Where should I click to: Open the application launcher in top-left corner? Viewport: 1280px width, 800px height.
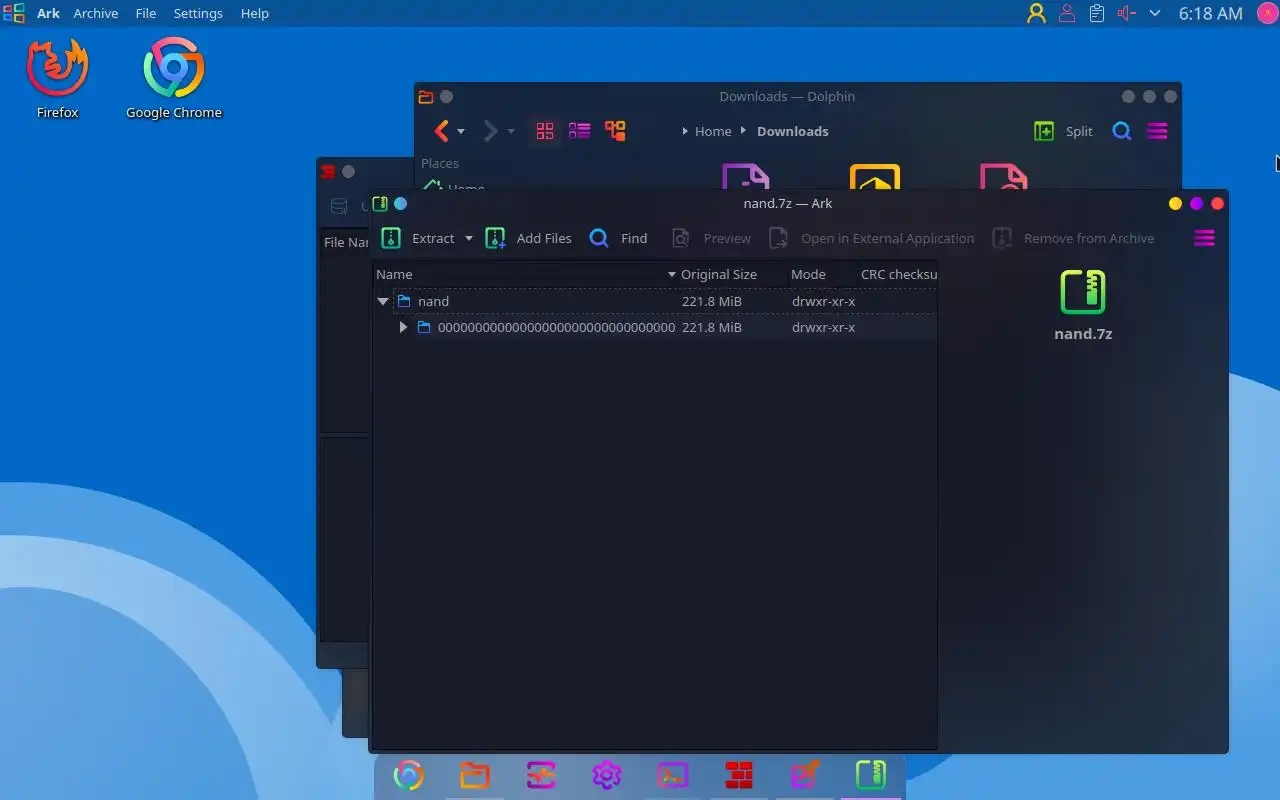pos(14,13)
